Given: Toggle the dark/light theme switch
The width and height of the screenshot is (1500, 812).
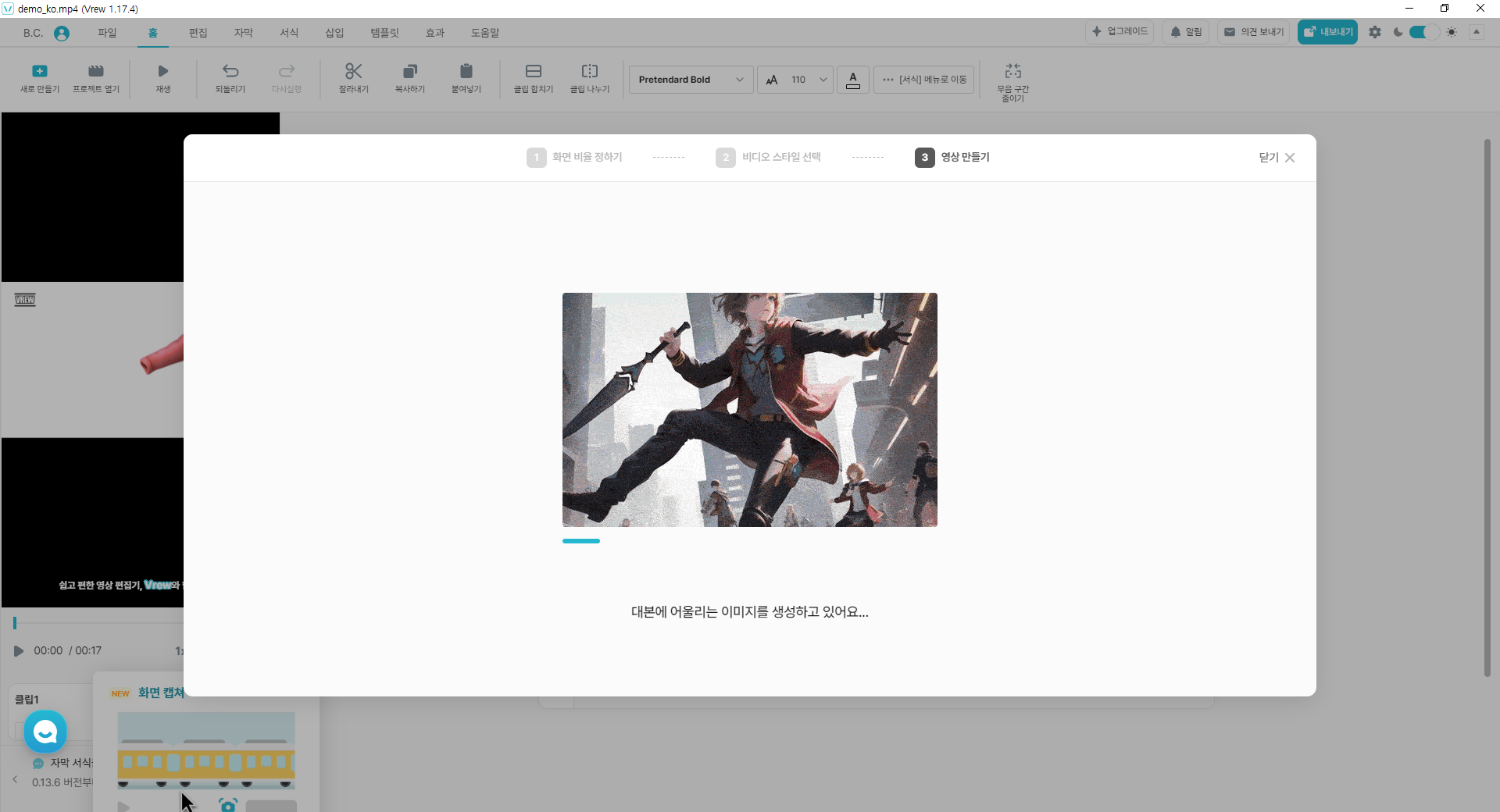Looking at the screenshot, I should [1423, 32].
